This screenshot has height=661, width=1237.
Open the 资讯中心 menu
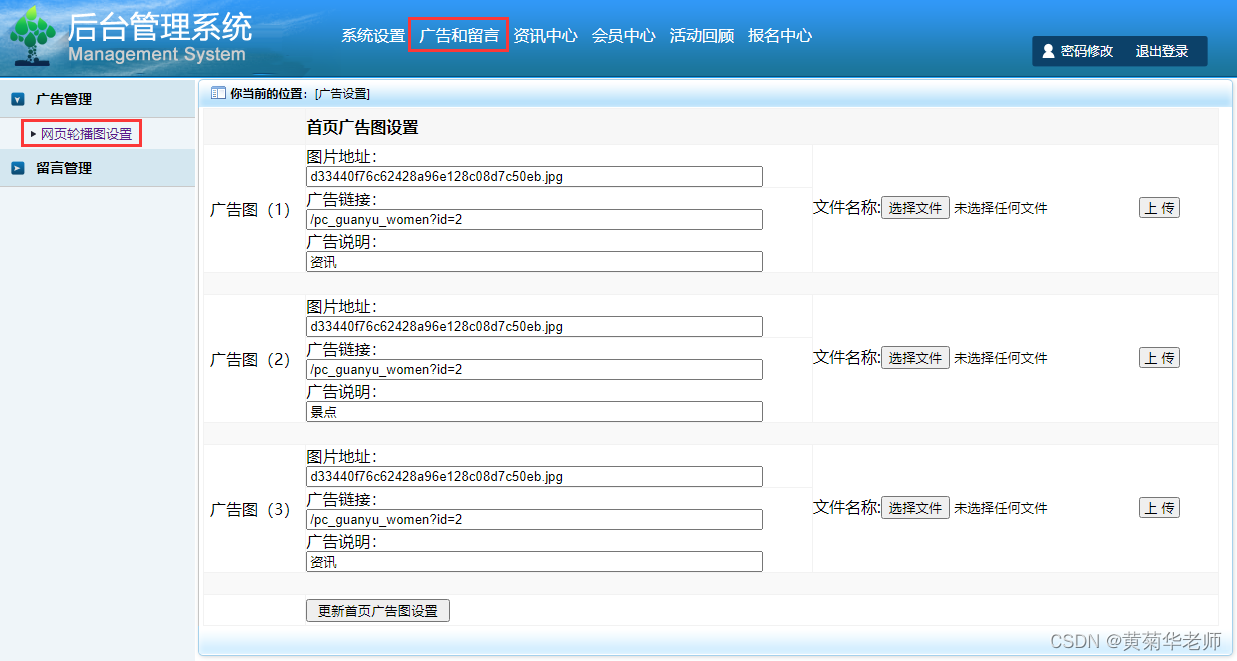pos(545,36)
